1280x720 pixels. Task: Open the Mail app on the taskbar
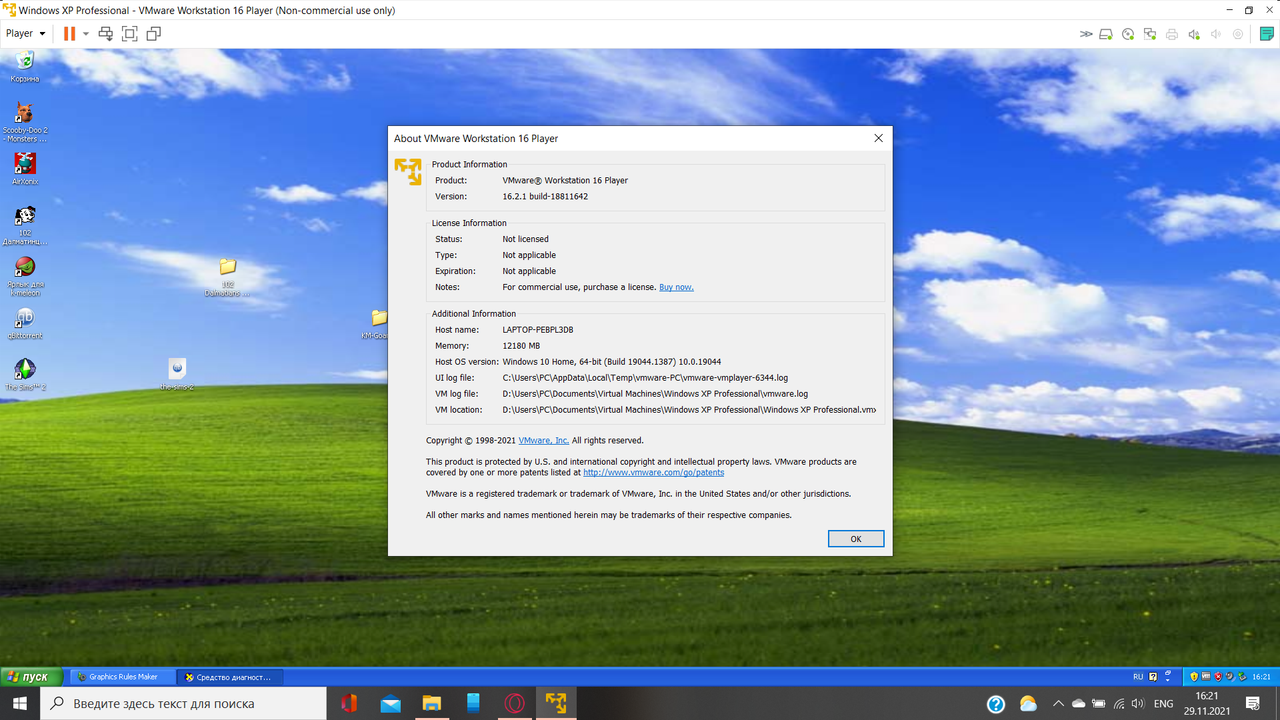390,704
